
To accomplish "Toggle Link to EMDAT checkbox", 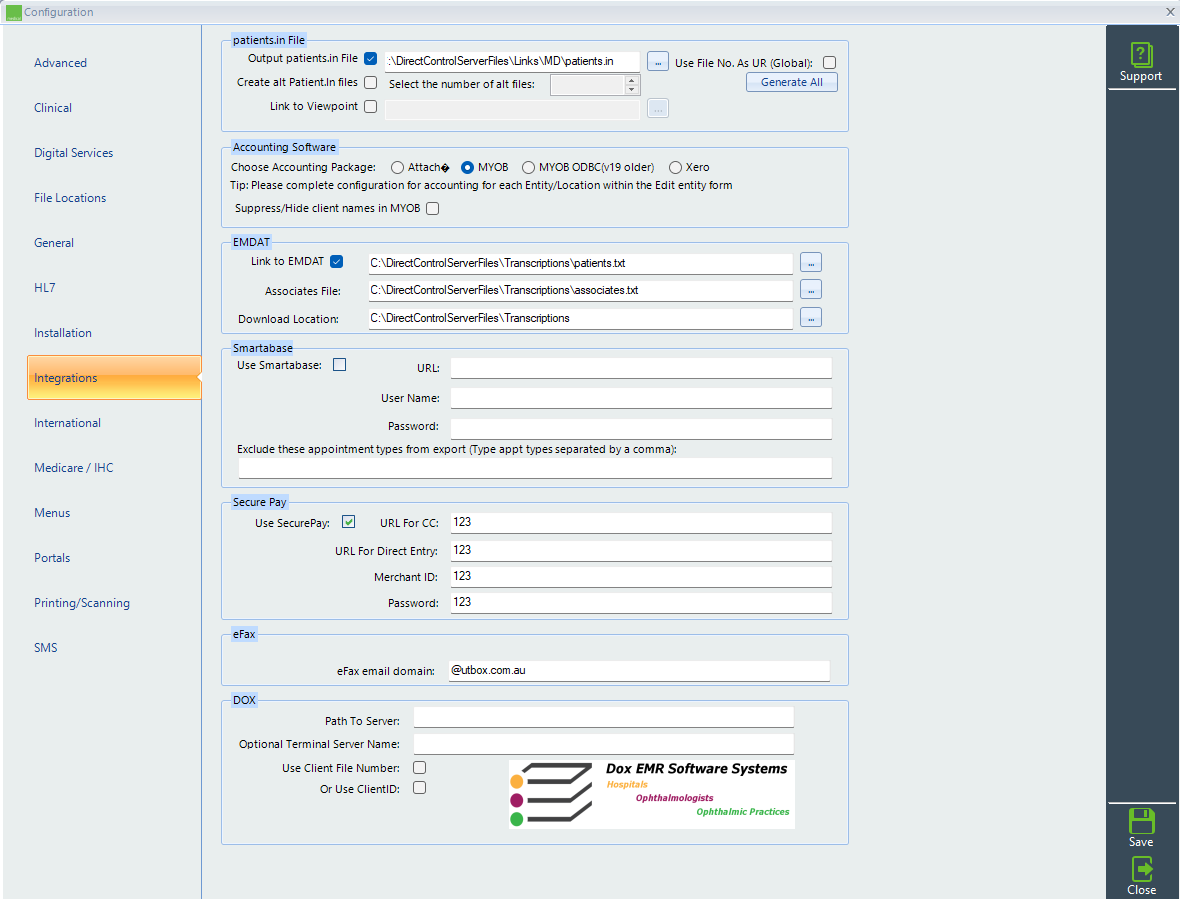I will pos(336,262).
